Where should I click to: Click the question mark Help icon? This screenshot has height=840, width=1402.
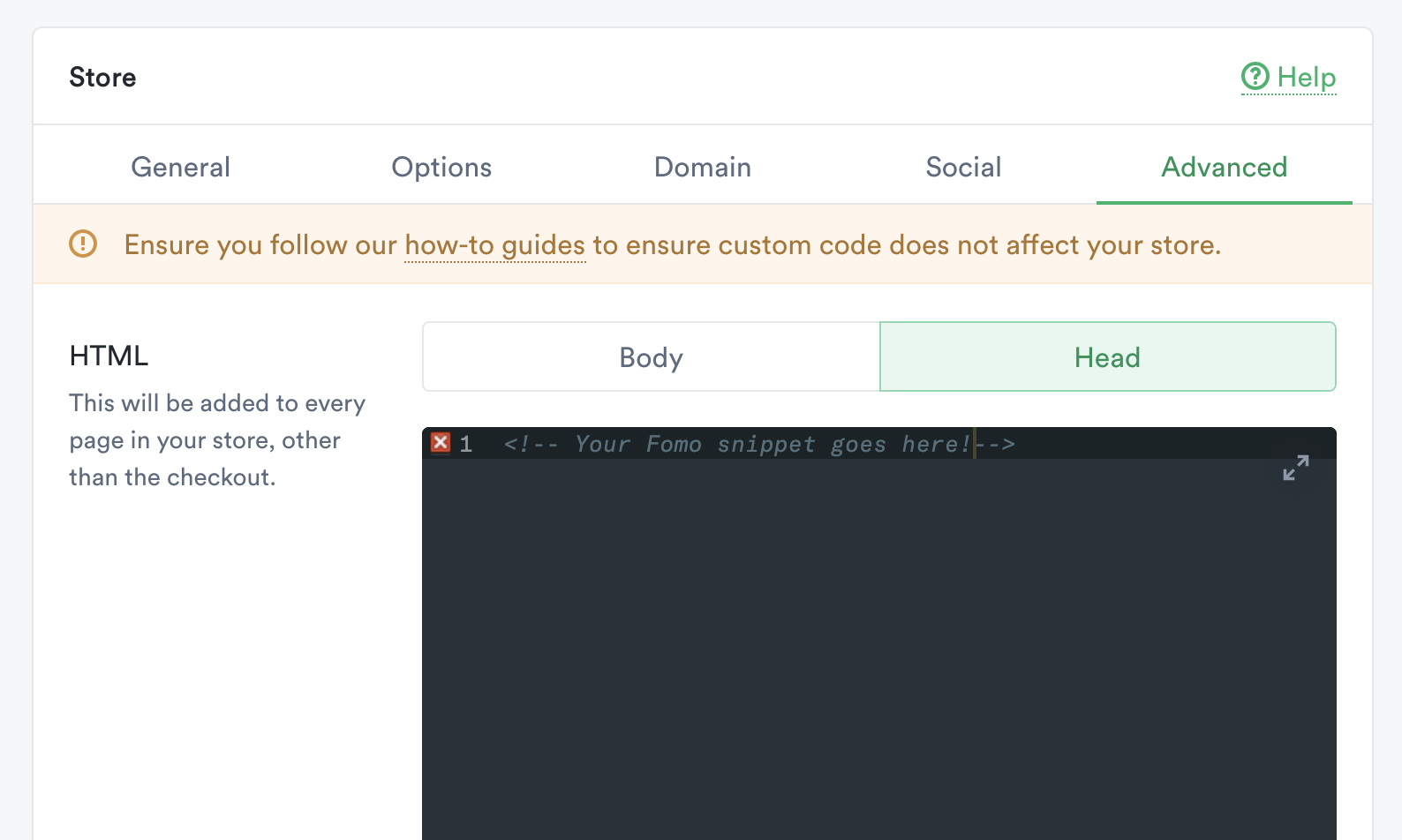pyautogui.click(x=1255, y=77)
